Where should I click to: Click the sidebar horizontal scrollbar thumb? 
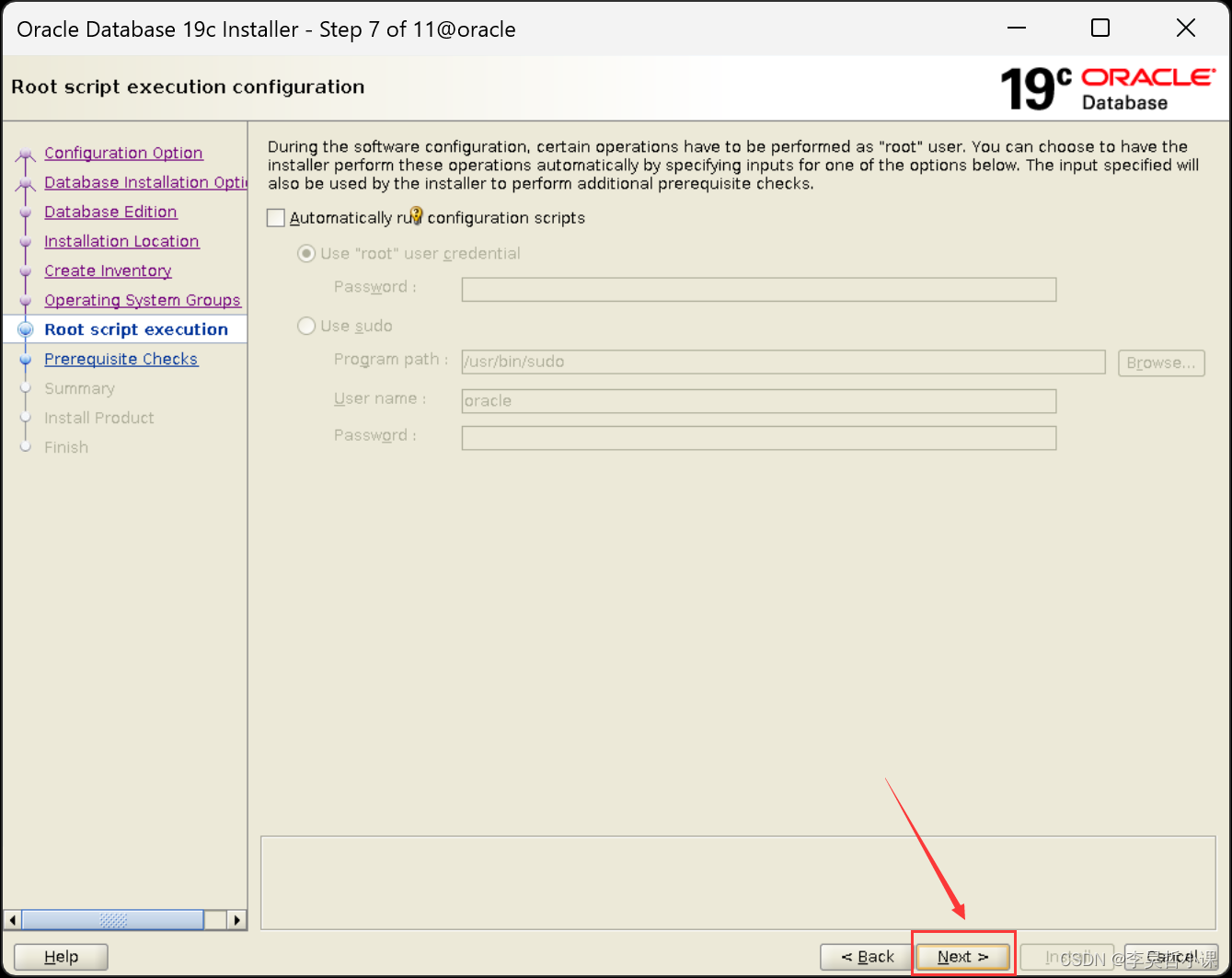pos(112,920)
